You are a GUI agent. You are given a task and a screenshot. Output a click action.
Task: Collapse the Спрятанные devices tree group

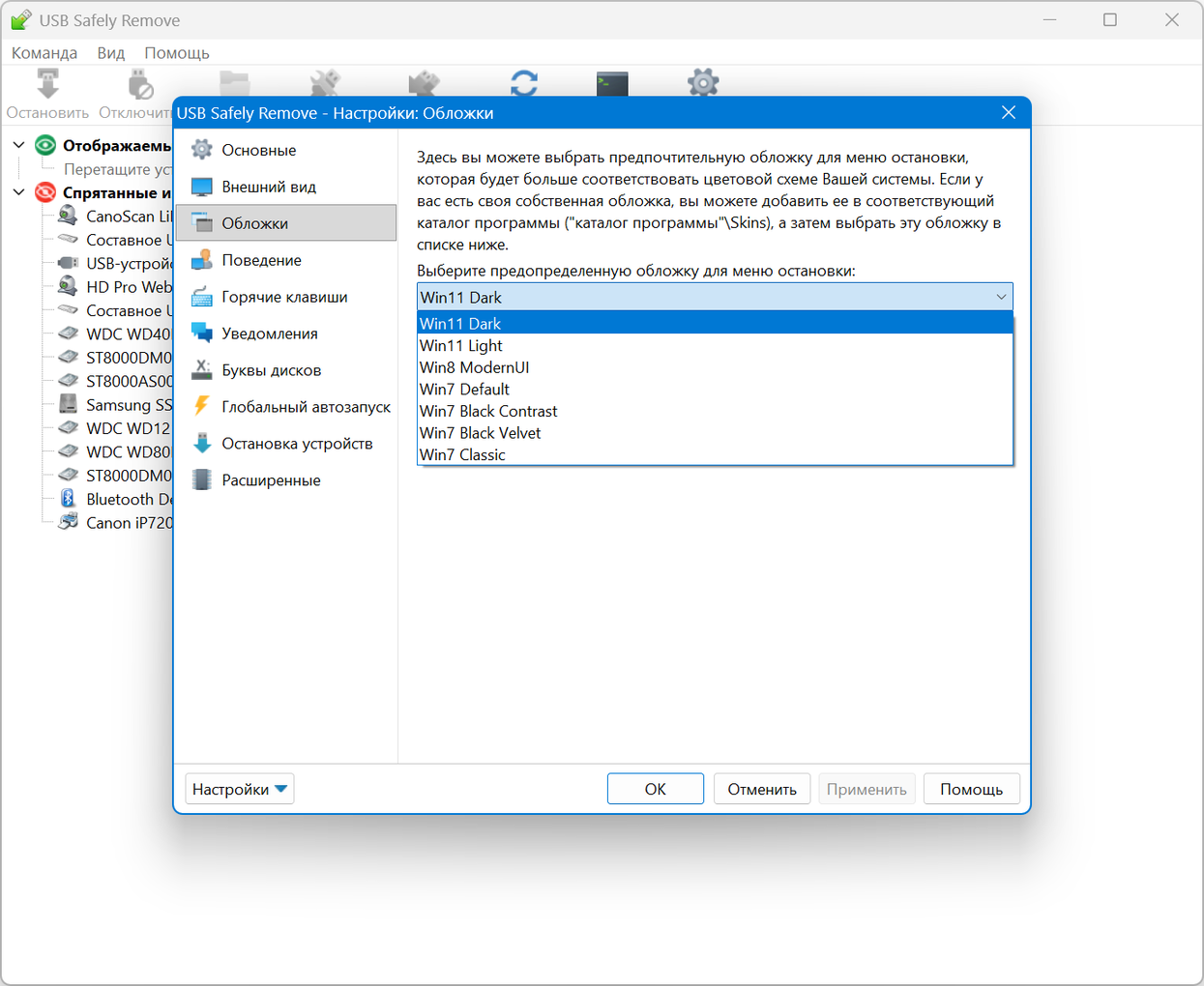18,192
